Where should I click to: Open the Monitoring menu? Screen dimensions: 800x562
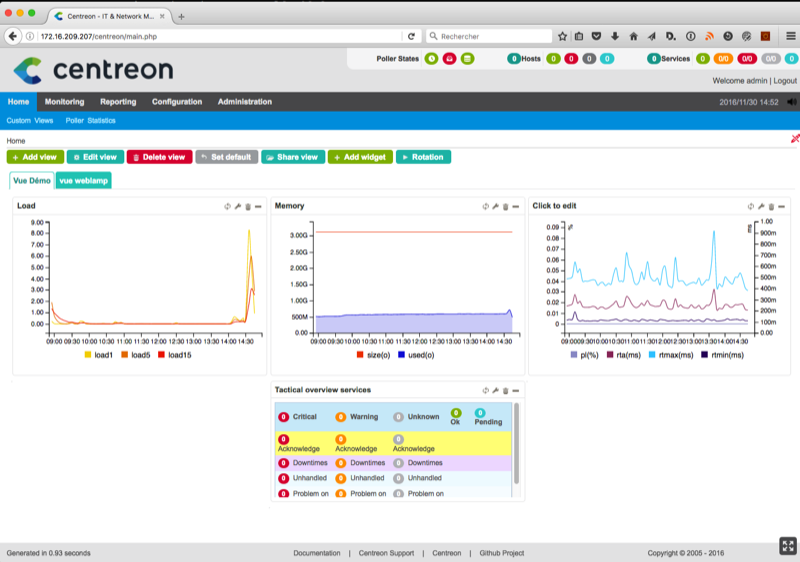(x=64, y=102)
